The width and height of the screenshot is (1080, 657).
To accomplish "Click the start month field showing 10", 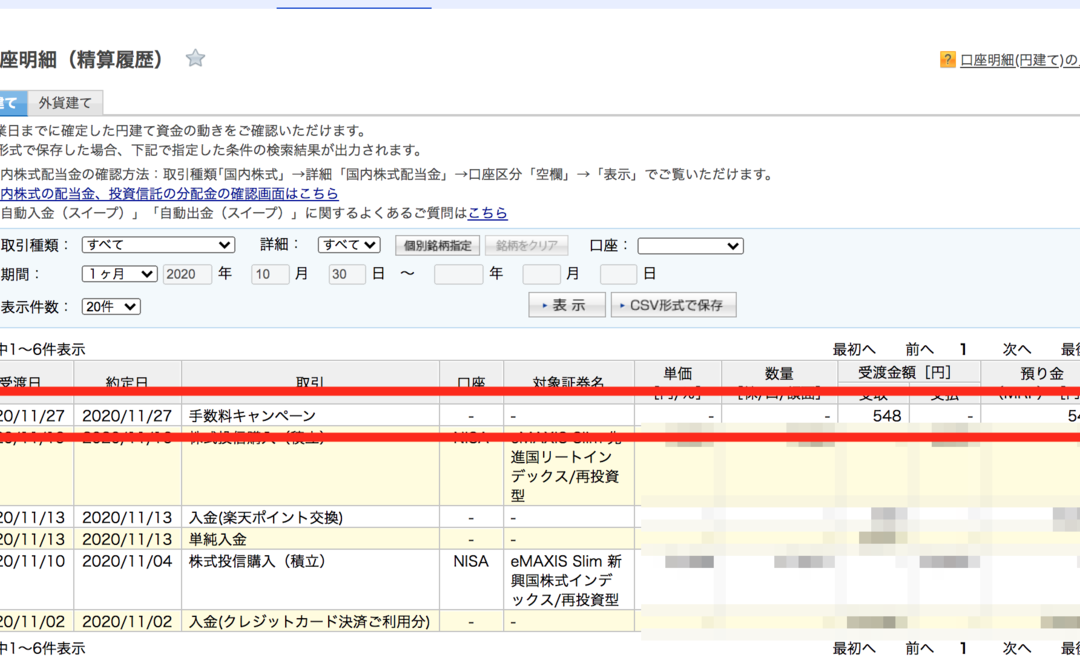I will click(269, 274).
